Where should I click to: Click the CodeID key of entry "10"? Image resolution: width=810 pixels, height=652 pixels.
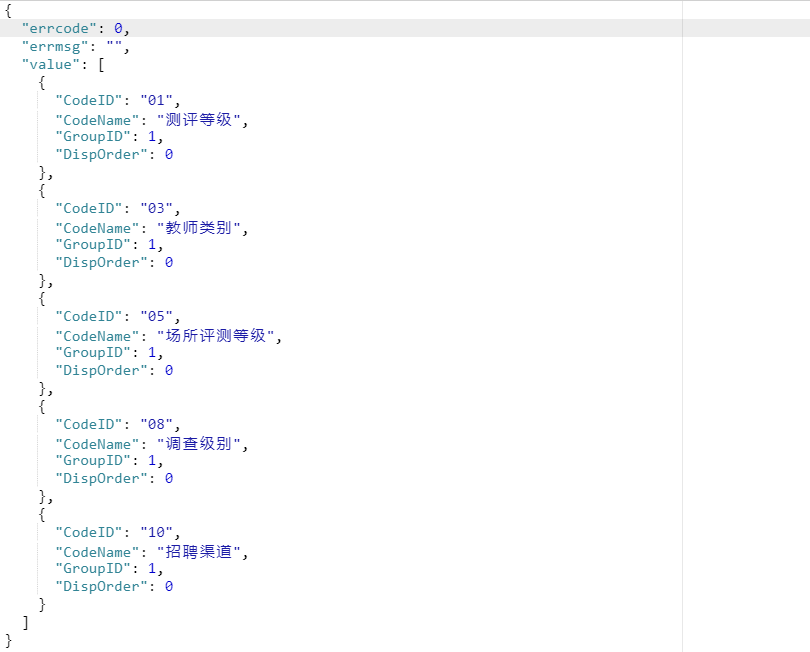click(89, 532)
